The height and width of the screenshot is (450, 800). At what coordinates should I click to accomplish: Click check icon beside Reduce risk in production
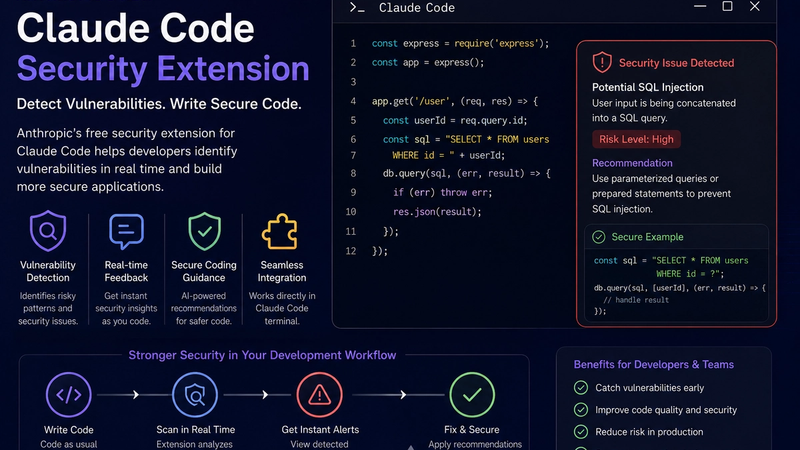pyautogui.click(x=581, y=432)
